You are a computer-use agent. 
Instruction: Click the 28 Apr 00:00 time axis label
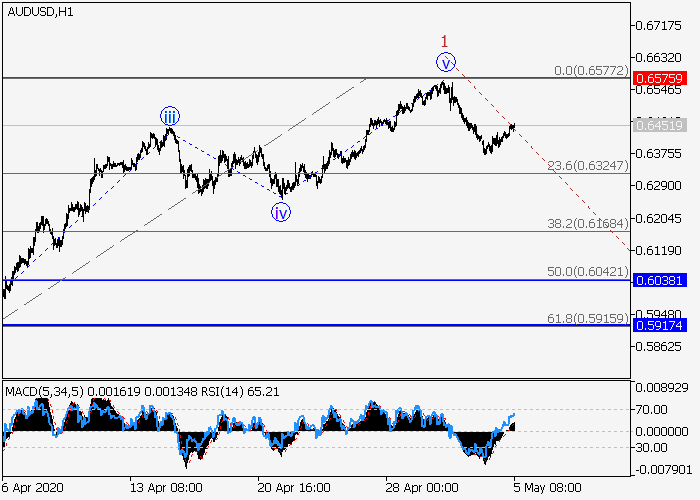422,489
